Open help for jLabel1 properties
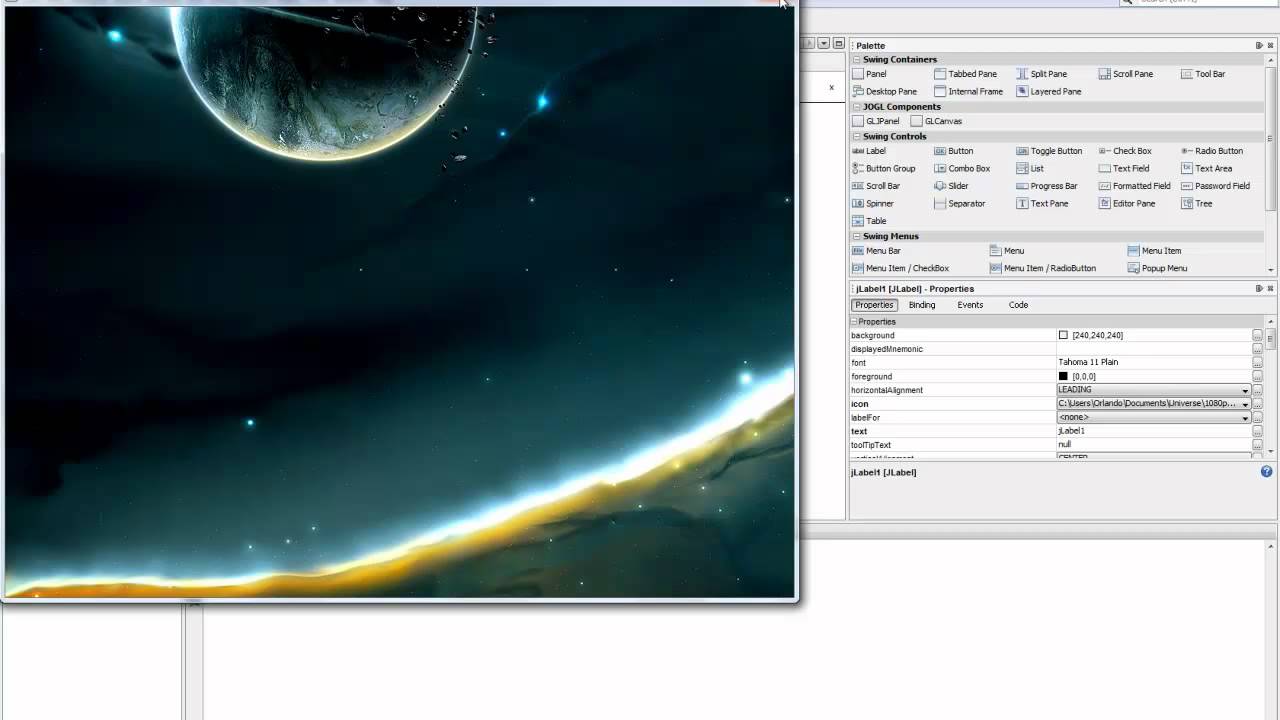The image size is (1280, 720). click(x=1266, y=471)
